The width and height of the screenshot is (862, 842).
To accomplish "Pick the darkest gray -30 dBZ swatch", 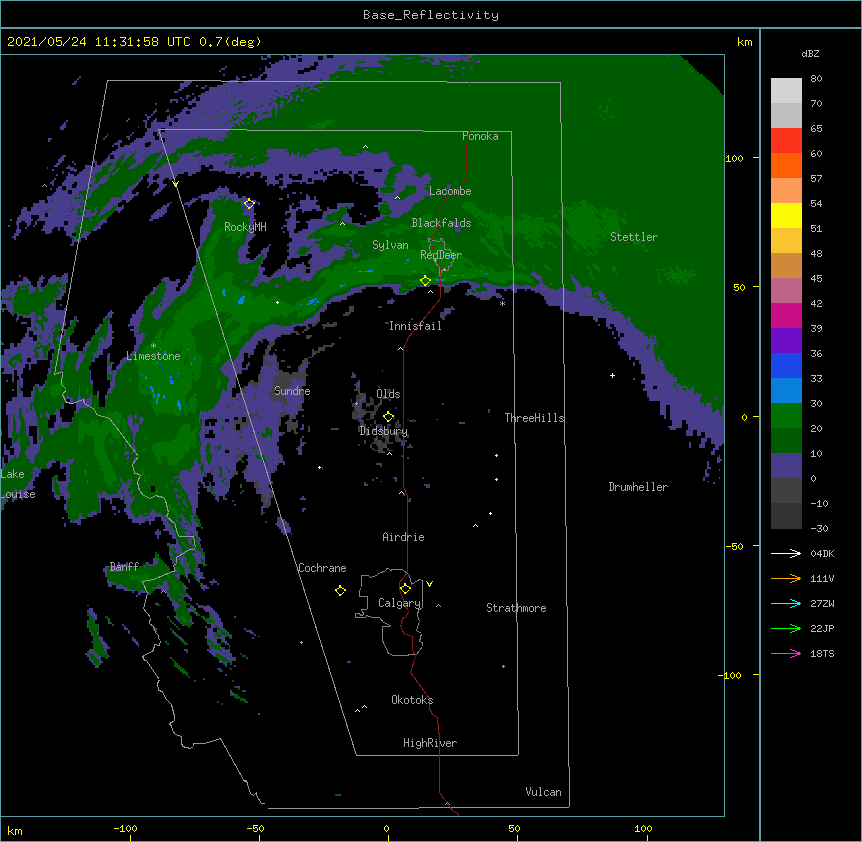I will click(x=786, y=516).
